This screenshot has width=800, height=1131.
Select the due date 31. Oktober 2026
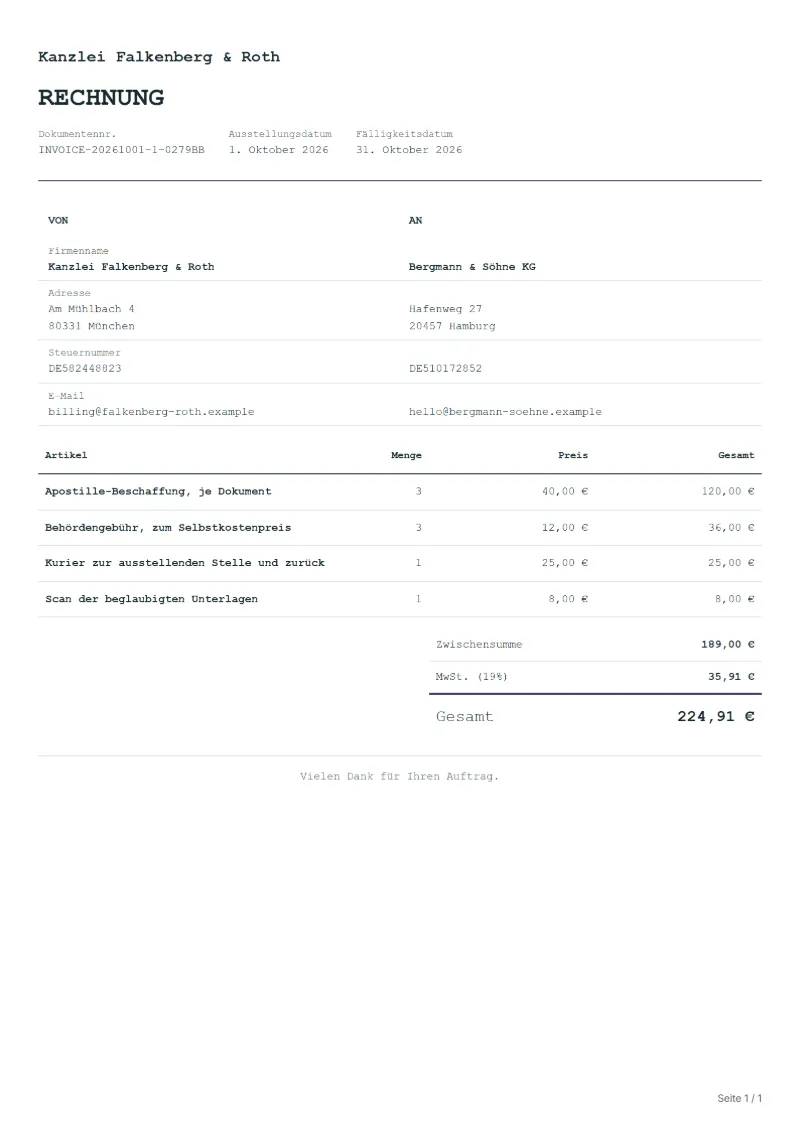(409, 150)
